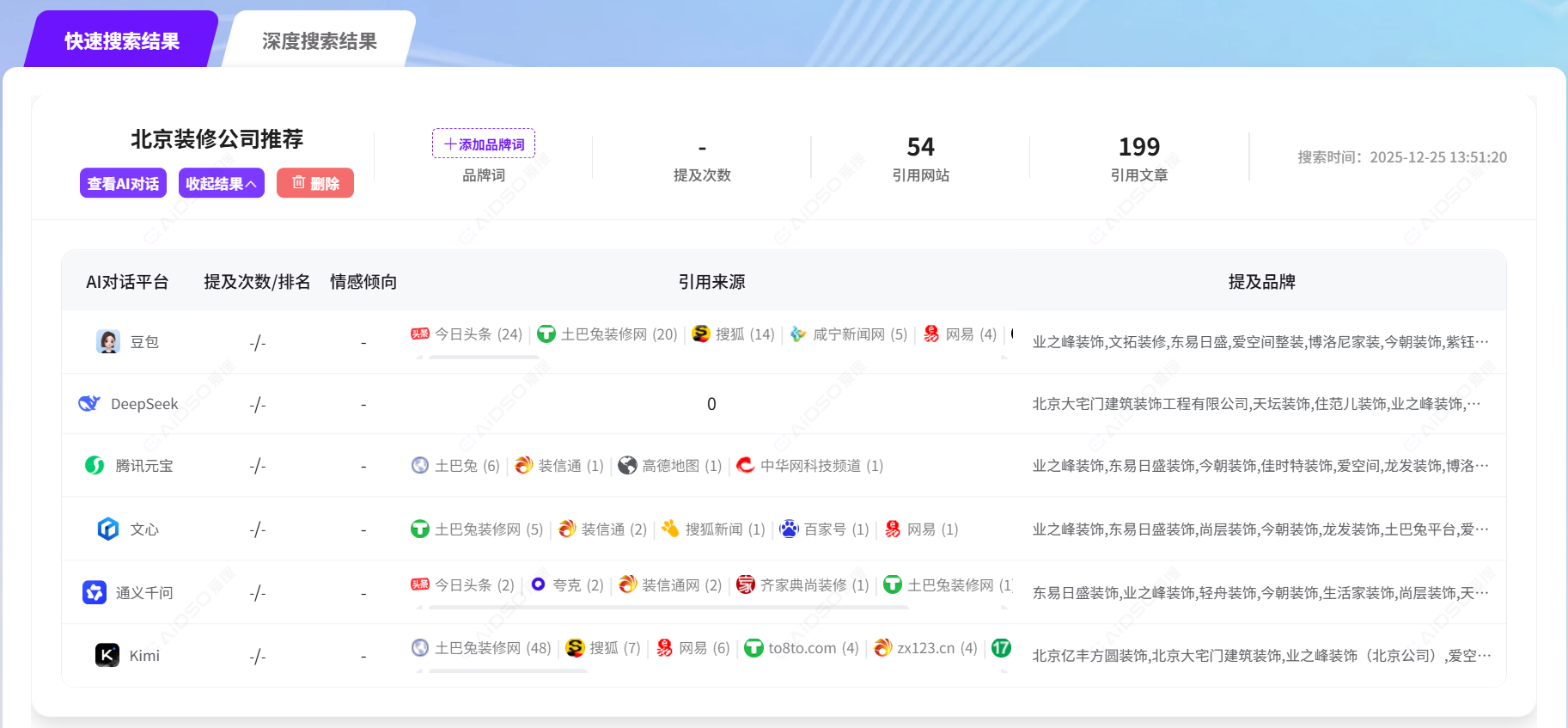
Task: Click the DeepSeek whale logo icon
Action: coord(89,403)
